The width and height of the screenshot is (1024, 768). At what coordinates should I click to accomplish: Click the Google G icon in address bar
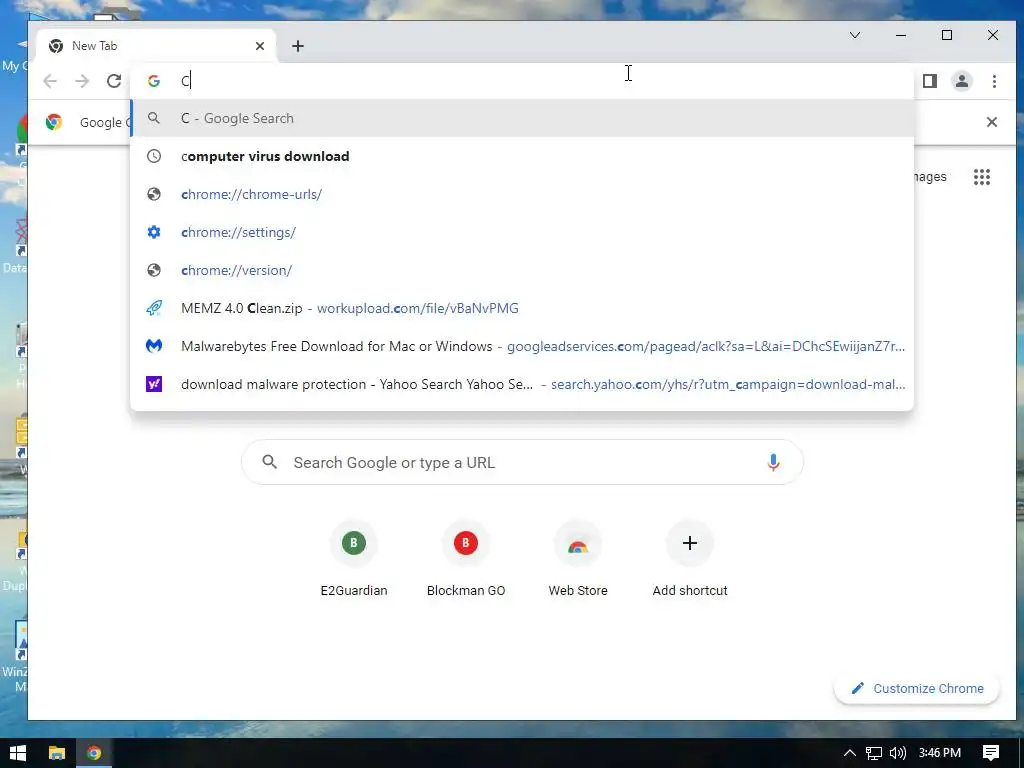(x=154, y=81)
